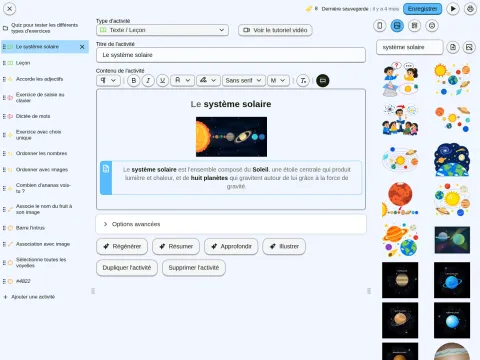Pick the ringed orange planet with Earth image
This screenshot has width=480, height=360.
tap(400, 240)
